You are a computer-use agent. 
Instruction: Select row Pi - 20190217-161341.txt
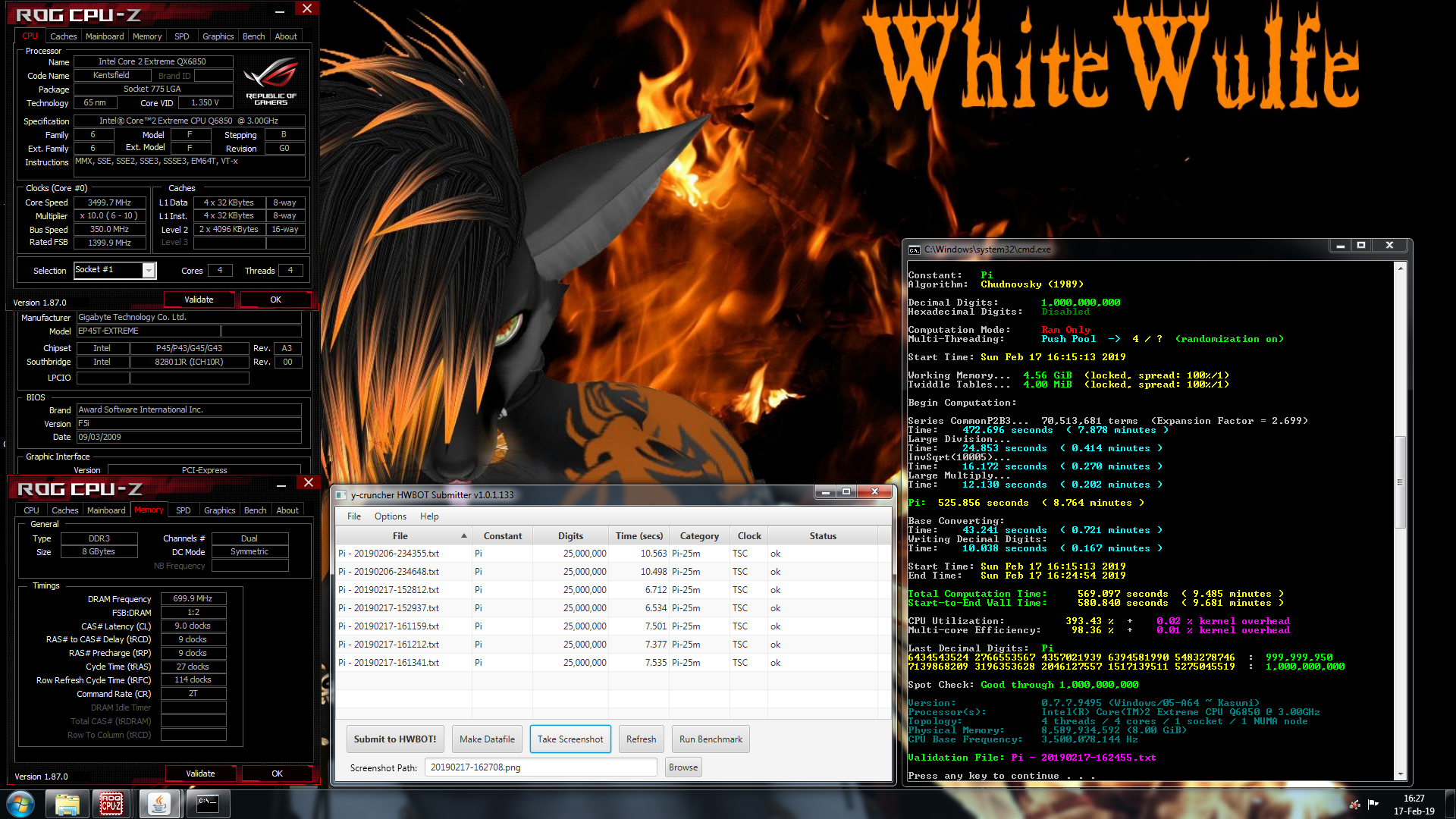tap(613, 663)
